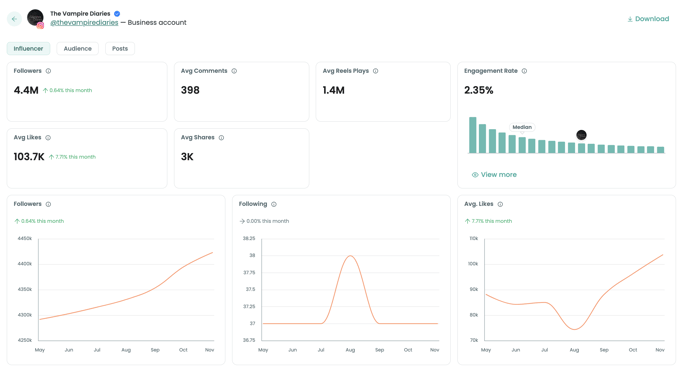Image resolution: width=688 pixels, height=370 pixels.
Task: Click the 2.35% engagement rate value
Action: pos(479,90)
